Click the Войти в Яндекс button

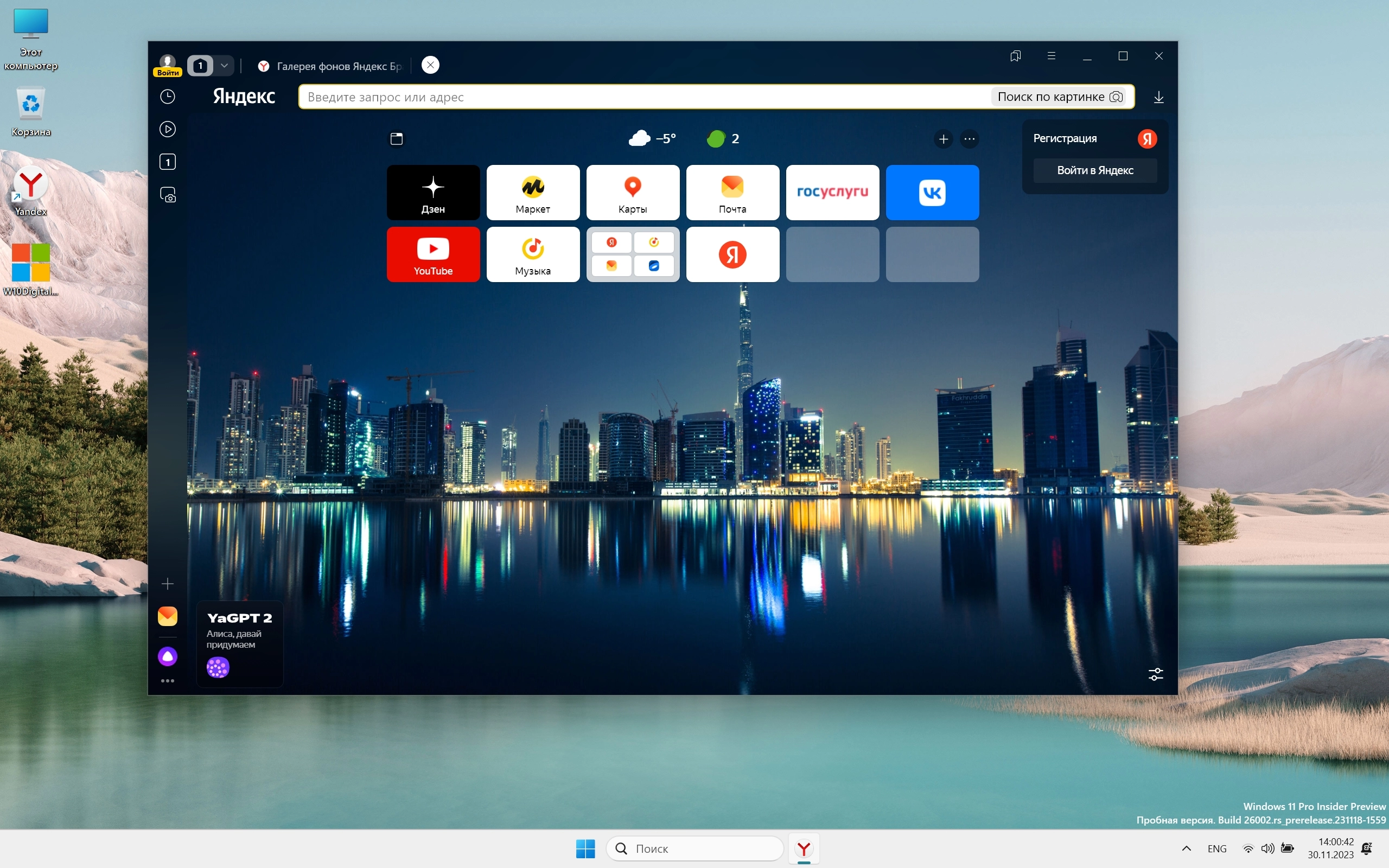1094,170
